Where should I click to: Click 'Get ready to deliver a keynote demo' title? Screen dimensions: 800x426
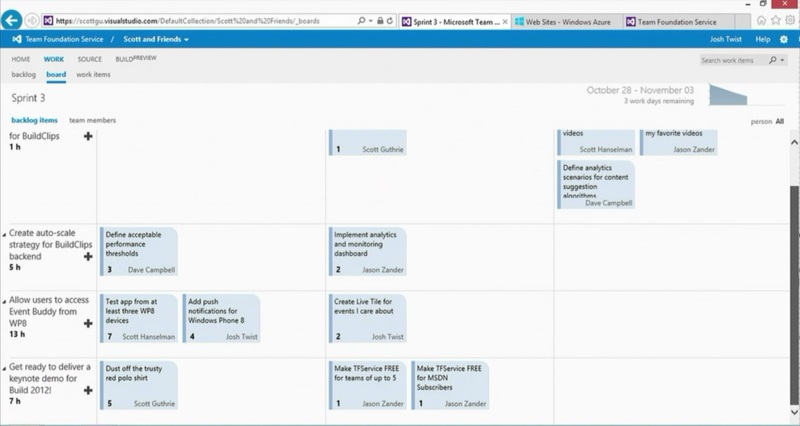49,378
